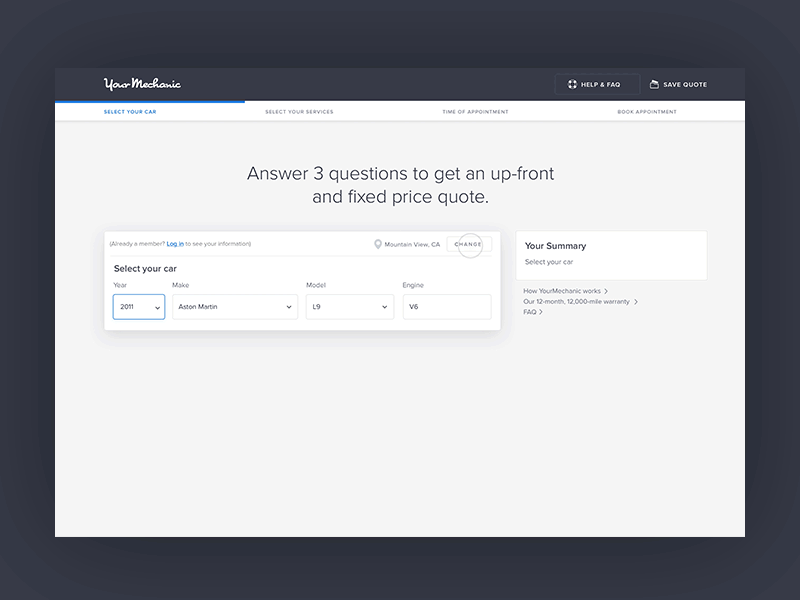Click the Help & FAQ question mark icon
Screen dimensions: 800x600
click(570, 84)
